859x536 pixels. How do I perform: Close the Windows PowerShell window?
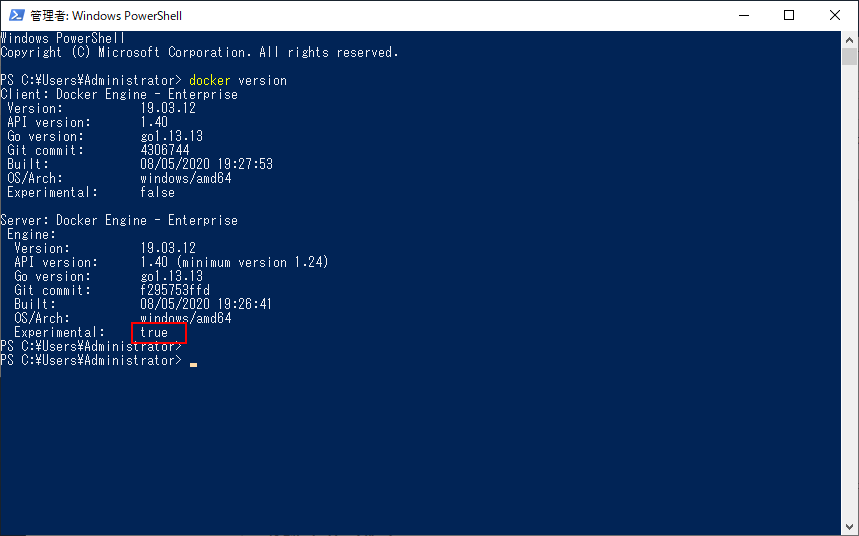(834, 15)
